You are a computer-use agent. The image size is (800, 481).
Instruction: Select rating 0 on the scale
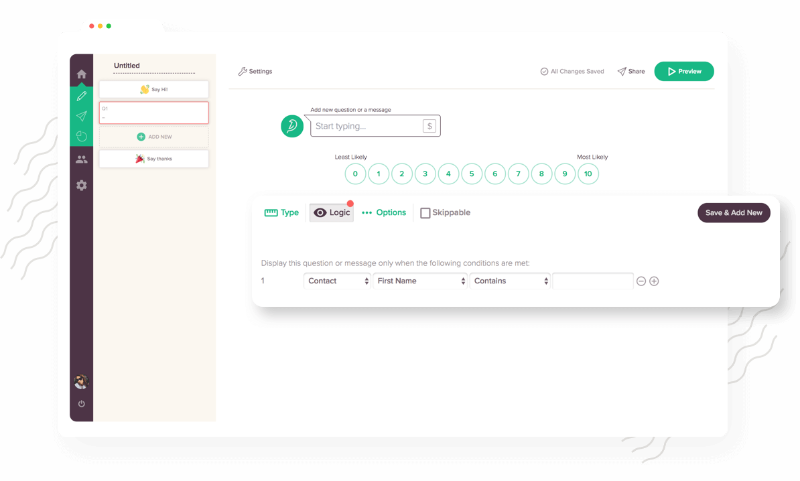(x=355, y=174)
